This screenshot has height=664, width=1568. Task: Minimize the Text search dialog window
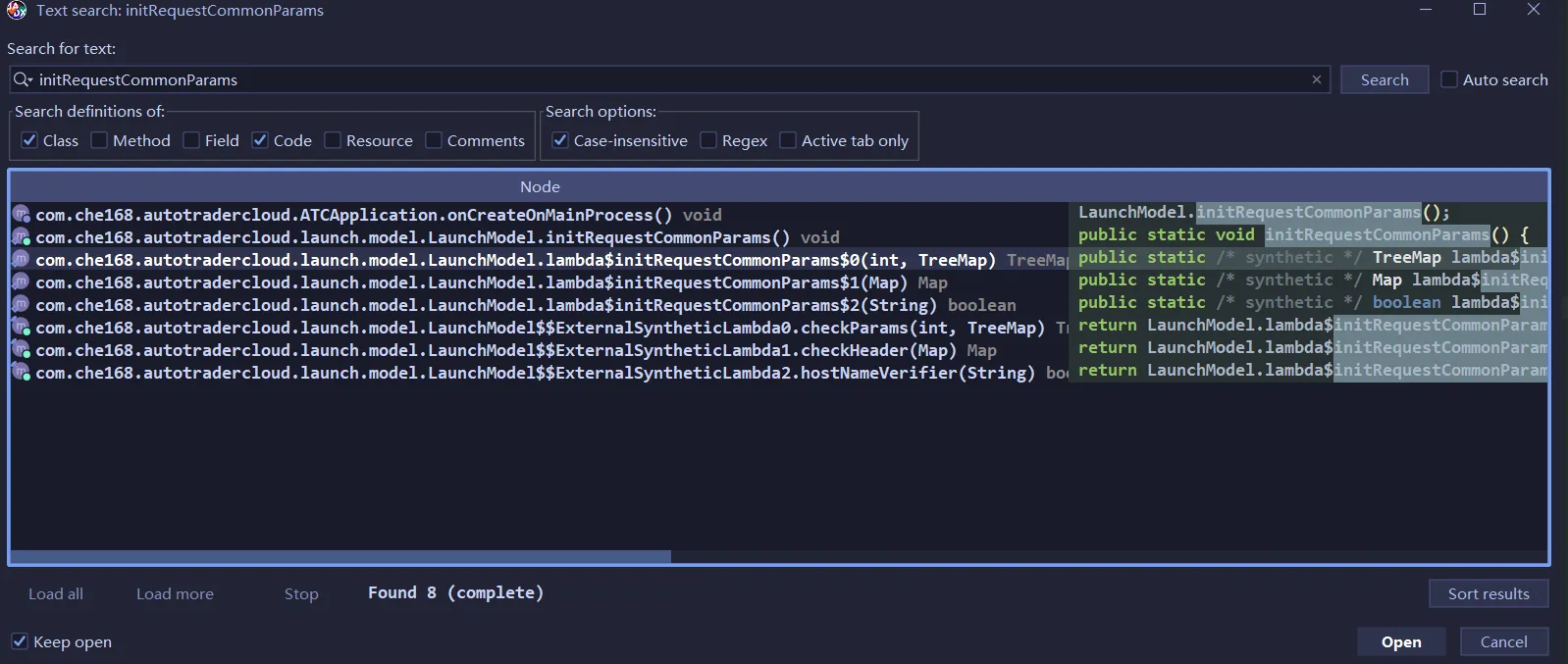click(1426, 10)
